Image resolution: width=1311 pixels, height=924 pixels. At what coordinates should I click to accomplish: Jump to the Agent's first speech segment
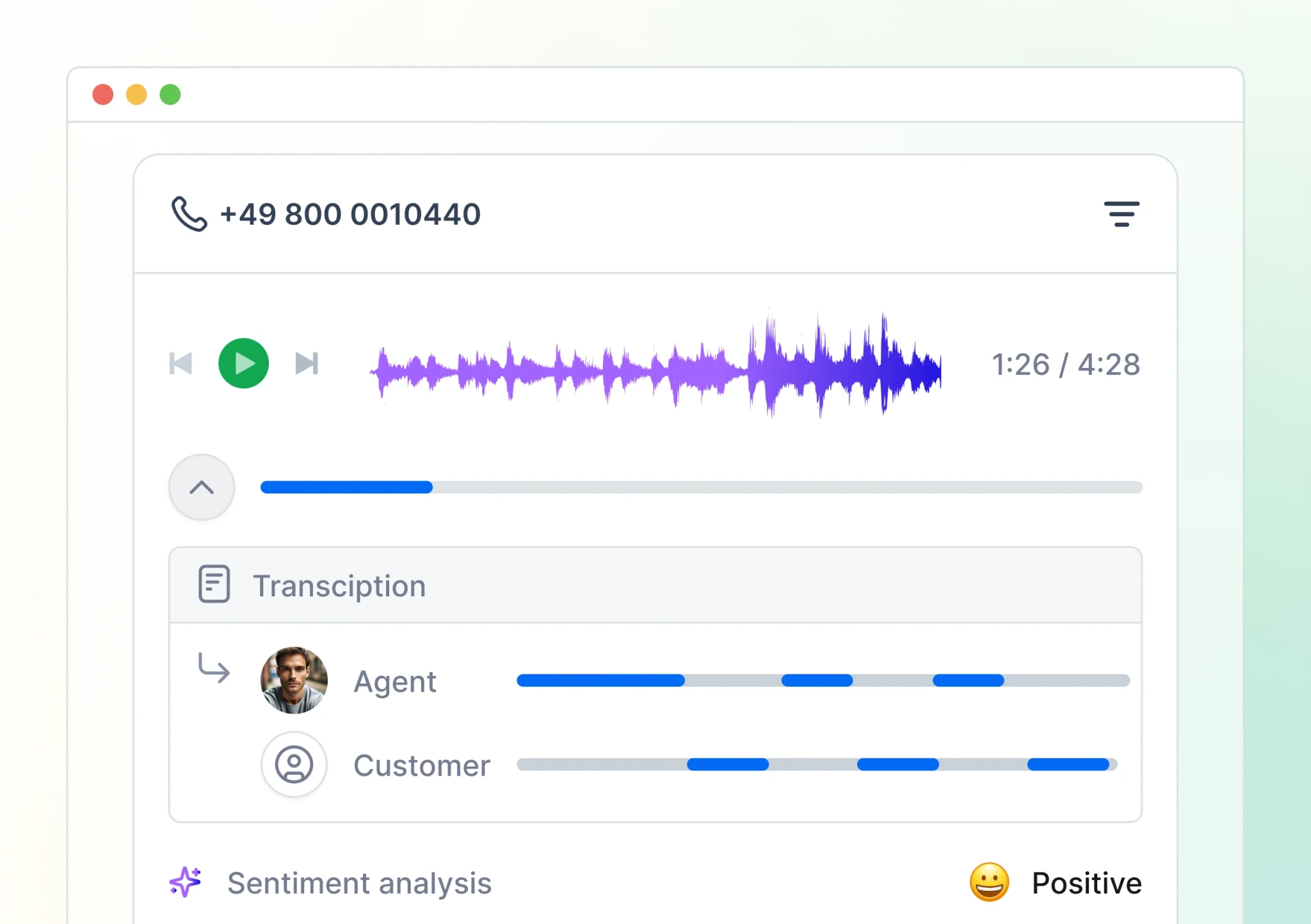point(600,680)
